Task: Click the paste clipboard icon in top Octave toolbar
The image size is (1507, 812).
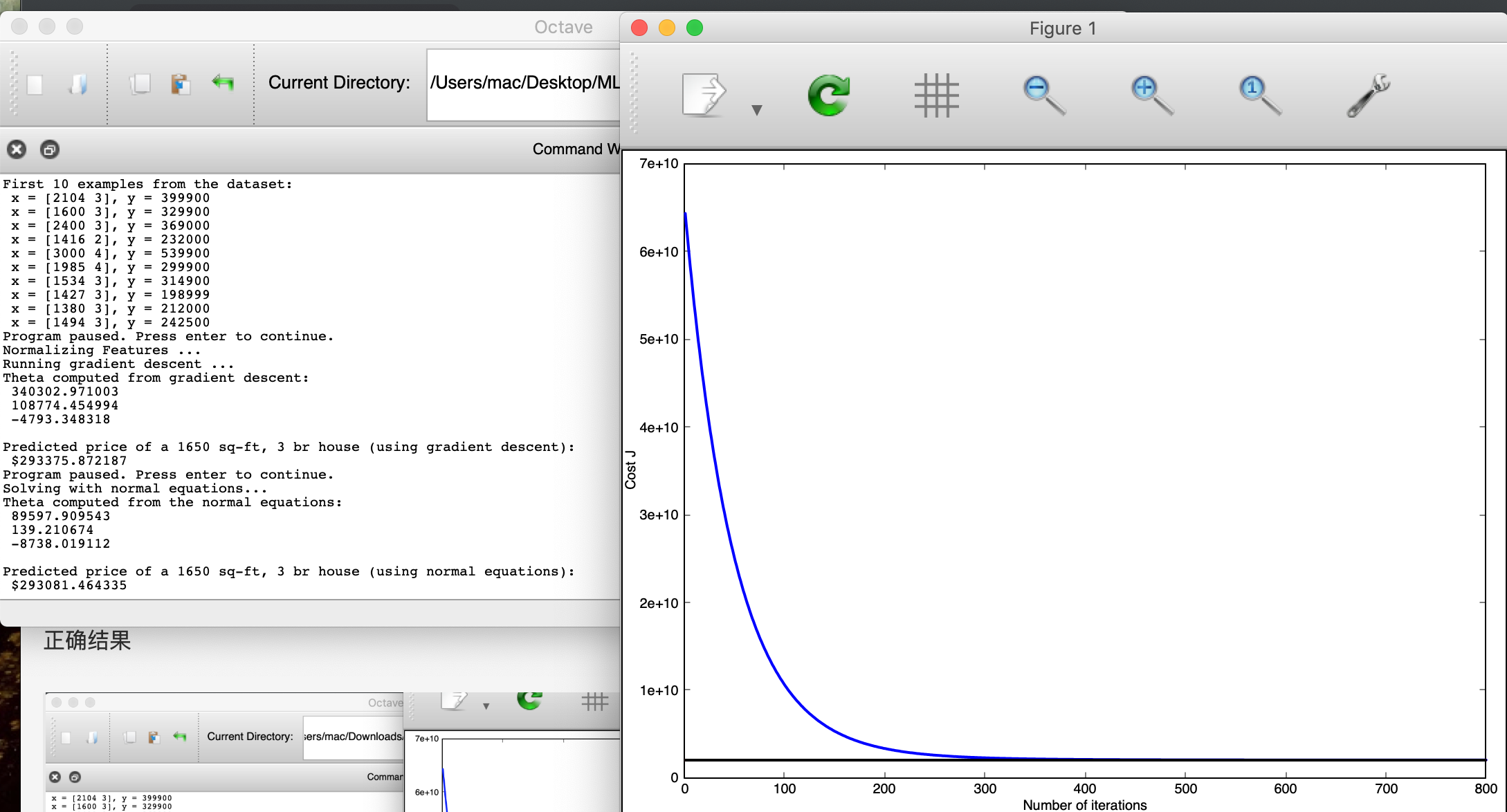Action: [x=181, y=84]
